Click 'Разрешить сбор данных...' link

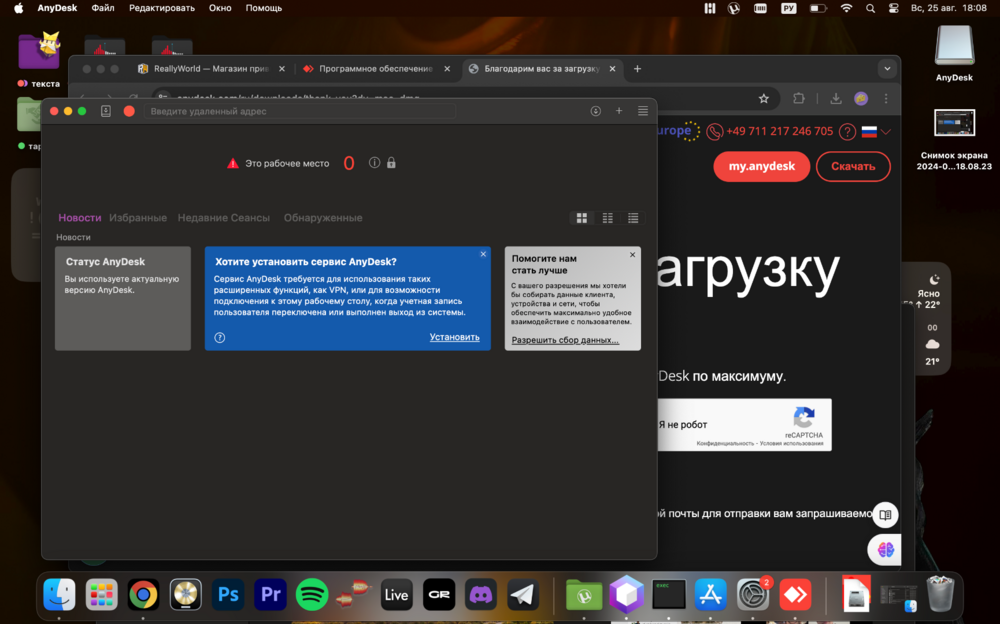(565, 340)
